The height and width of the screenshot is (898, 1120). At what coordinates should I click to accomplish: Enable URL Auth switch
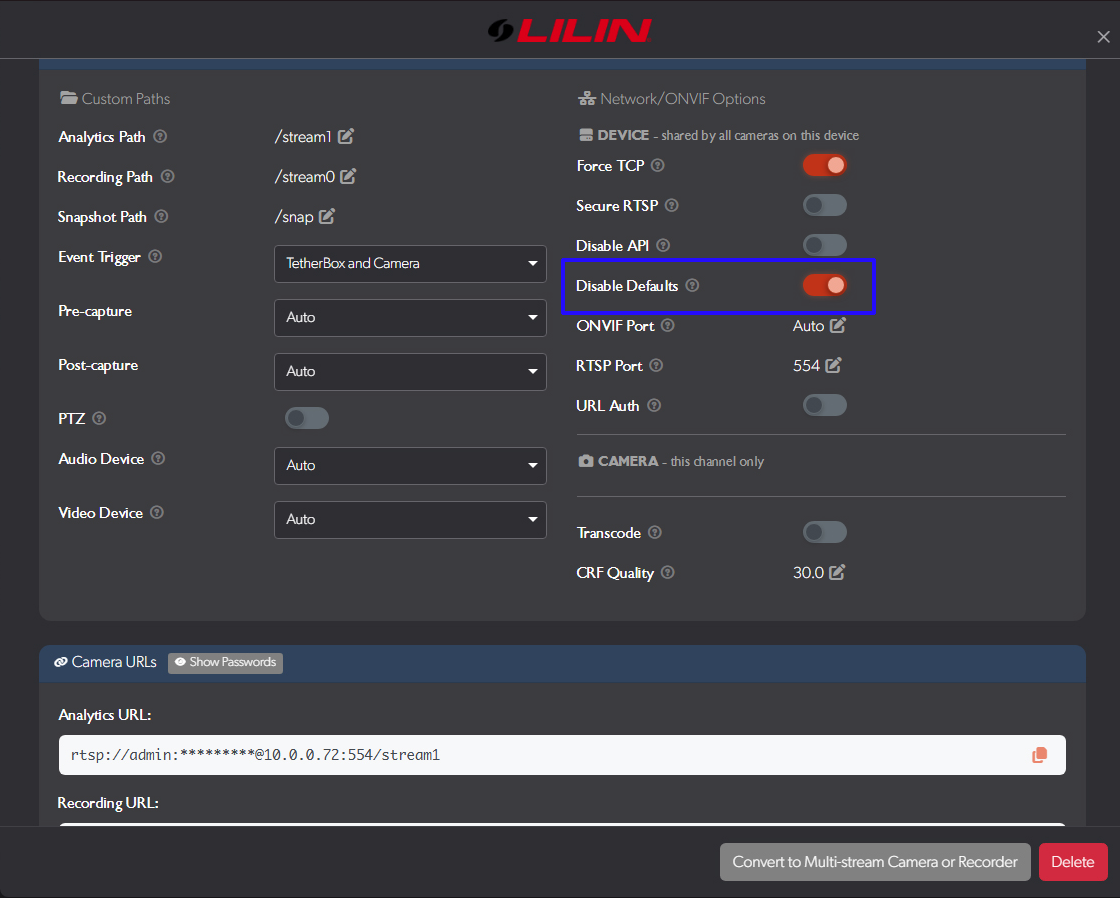click(824, 405)
